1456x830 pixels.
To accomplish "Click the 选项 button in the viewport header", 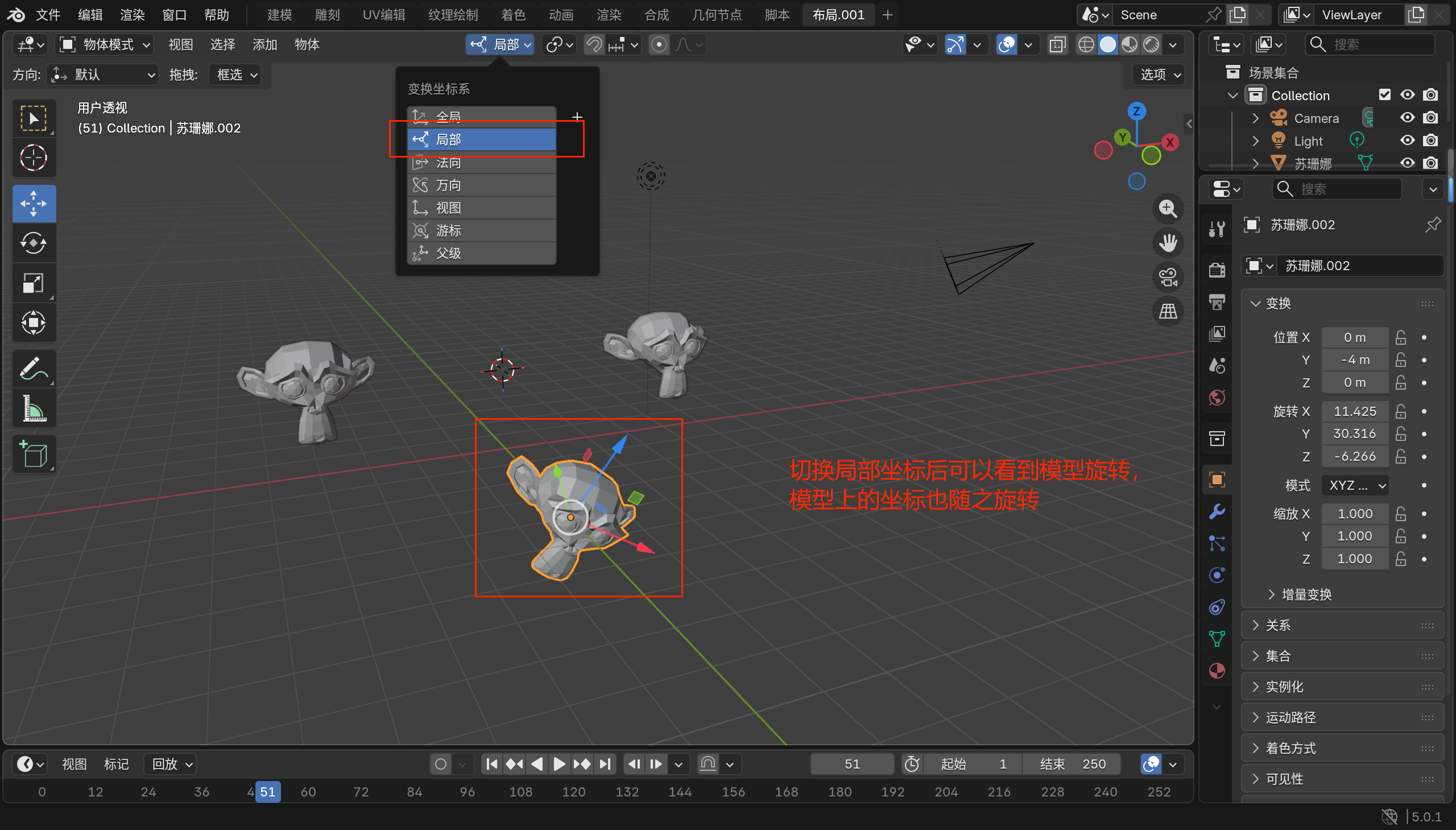I will click(x=1160, y=75).
